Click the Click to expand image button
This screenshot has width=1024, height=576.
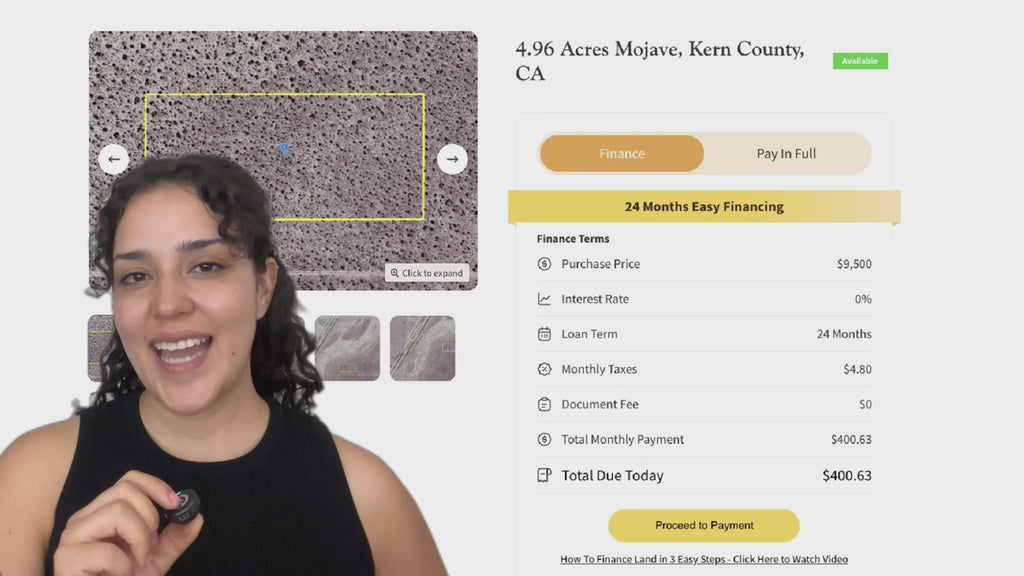pos(426,273)
